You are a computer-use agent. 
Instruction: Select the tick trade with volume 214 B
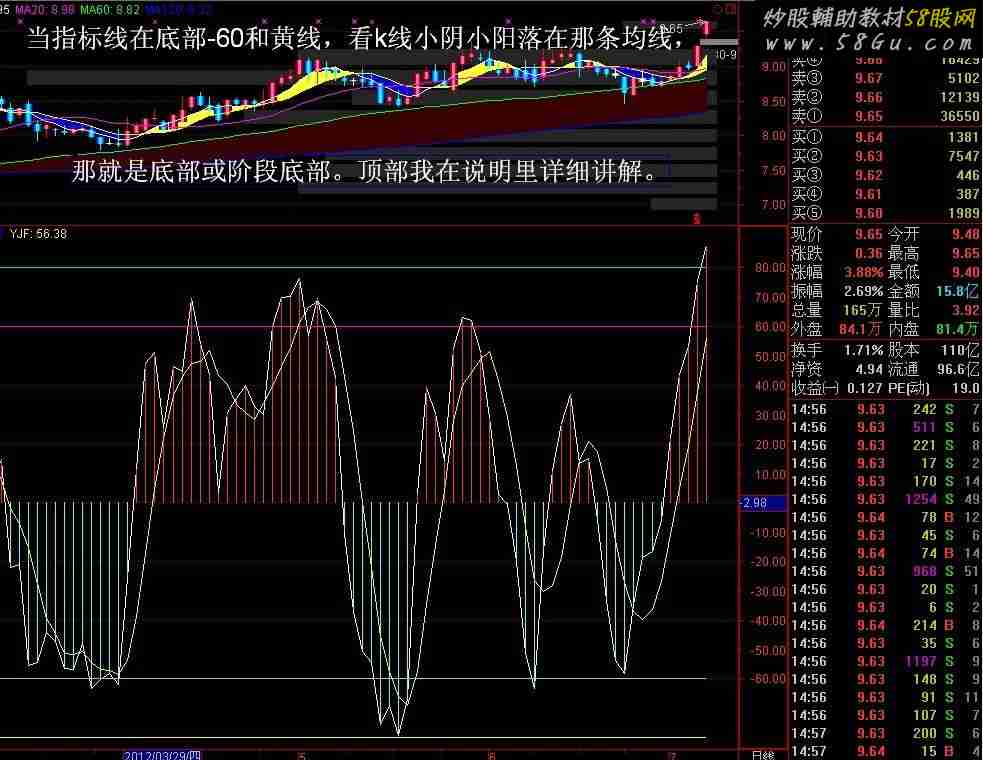(x=885, y=625)
